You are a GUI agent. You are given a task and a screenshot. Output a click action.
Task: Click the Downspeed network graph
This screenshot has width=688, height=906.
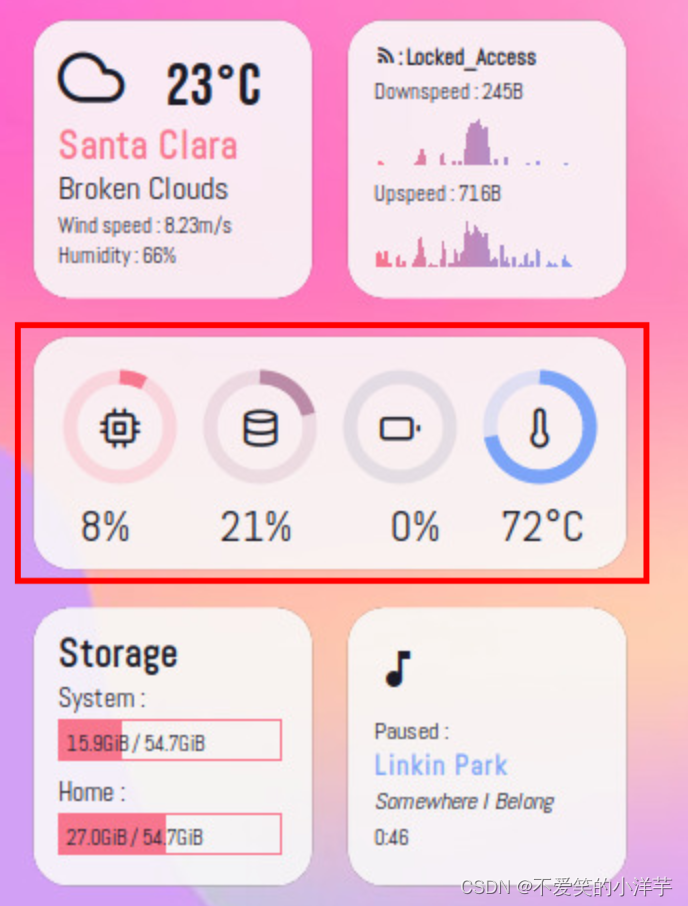pos(474,142)
